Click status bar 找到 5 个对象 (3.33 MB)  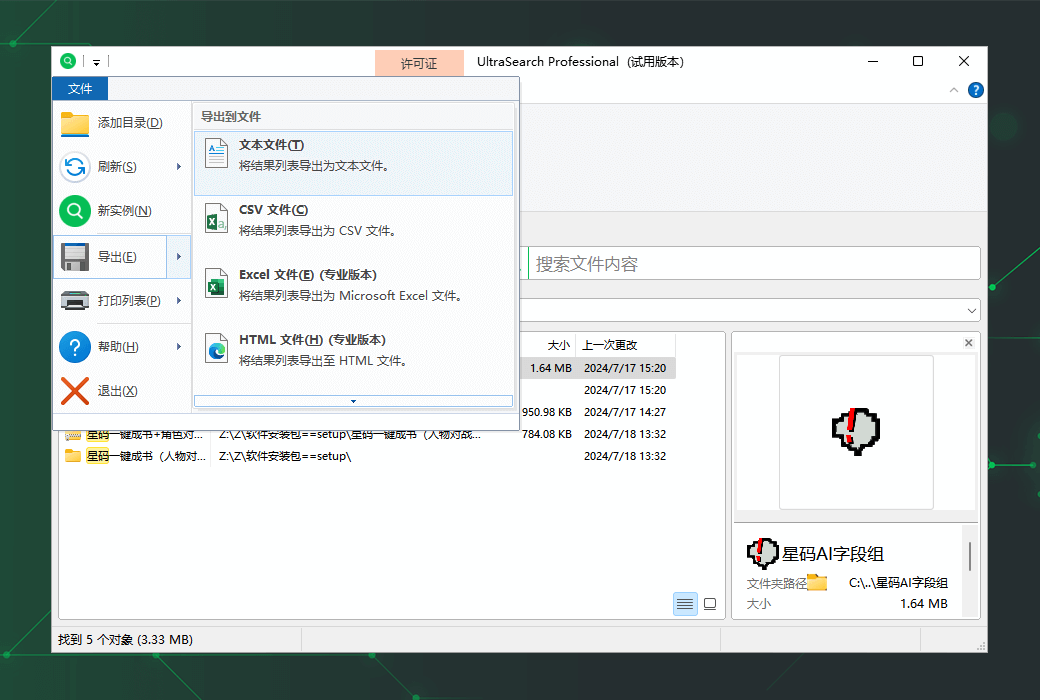(x=125, y=640)
